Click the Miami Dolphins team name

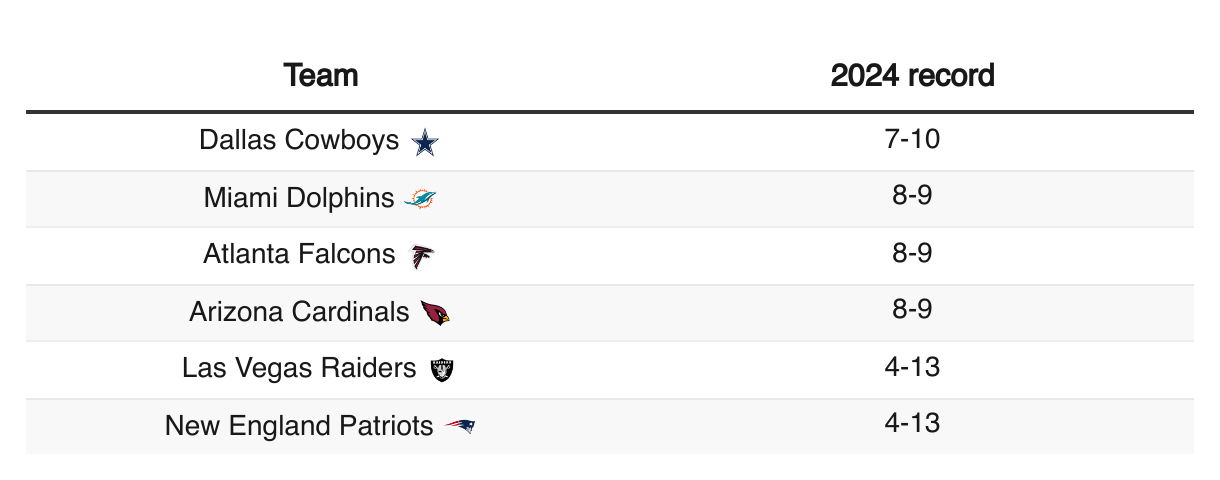299,198
